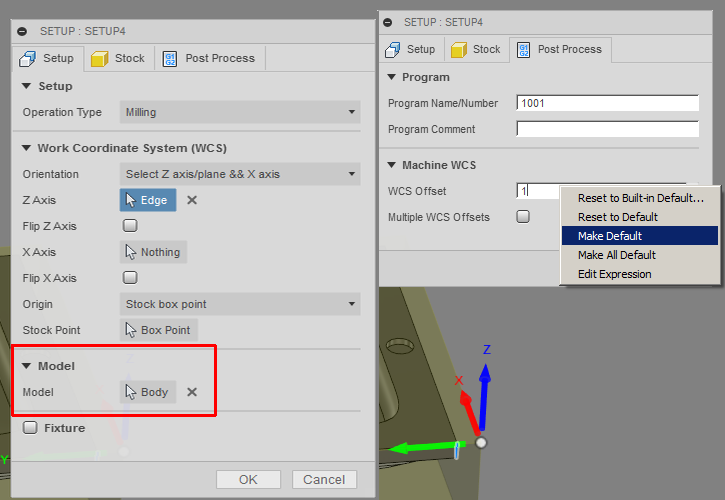This screenshot has height=500, width=725.
Task: Click the OK button
Action: pyautogui.click(x=248, y=480)
